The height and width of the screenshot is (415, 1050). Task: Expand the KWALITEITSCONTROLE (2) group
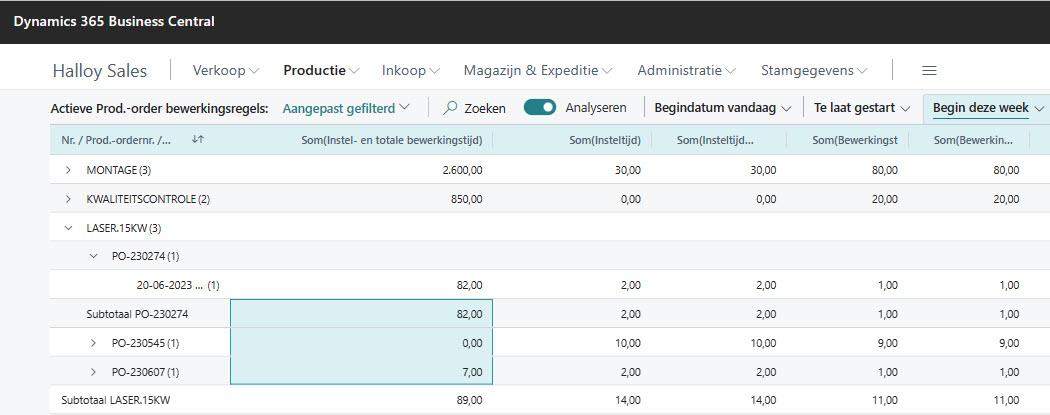pos(69,199)
